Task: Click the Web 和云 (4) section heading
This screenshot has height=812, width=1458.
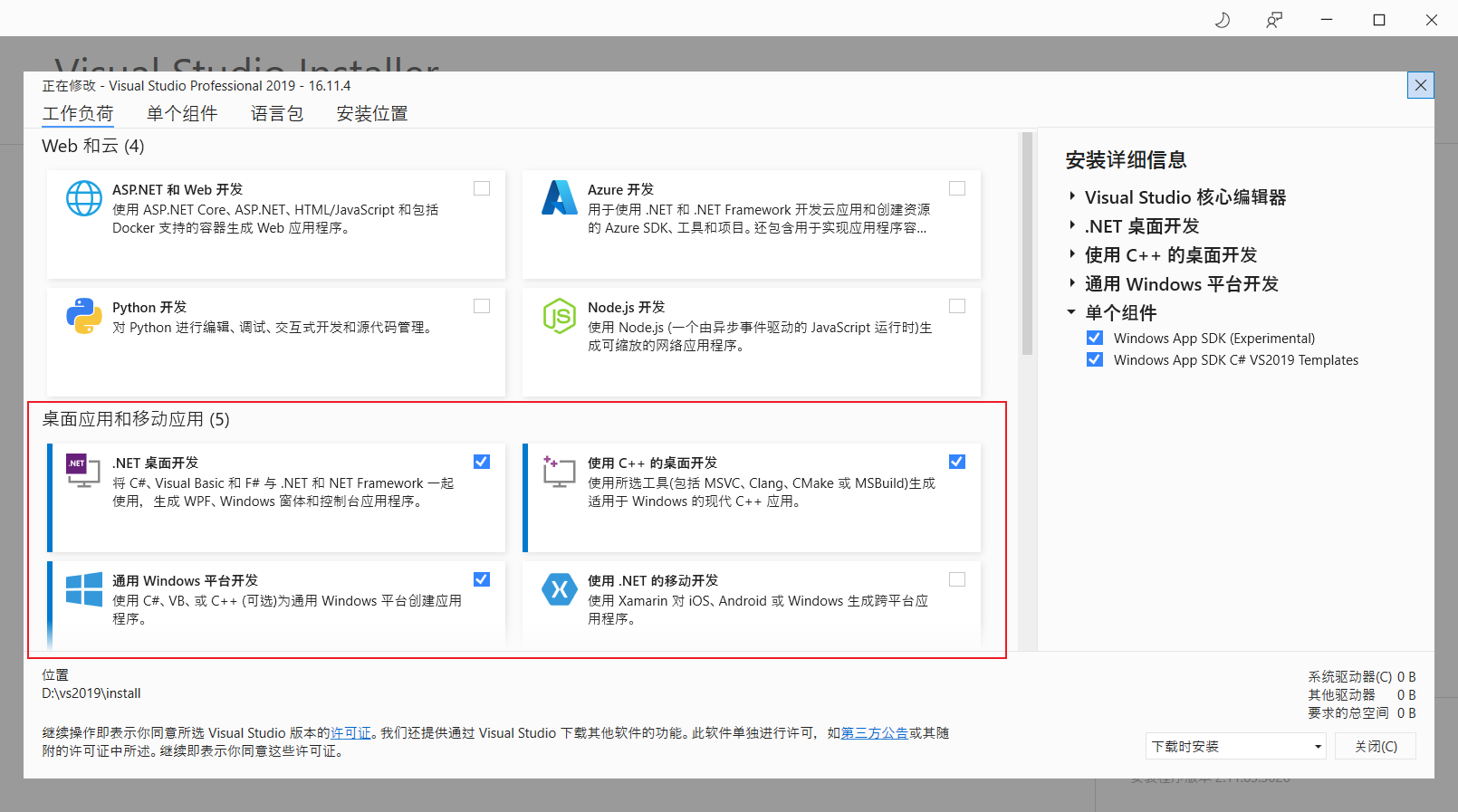Action: click(x=93, y=146)
